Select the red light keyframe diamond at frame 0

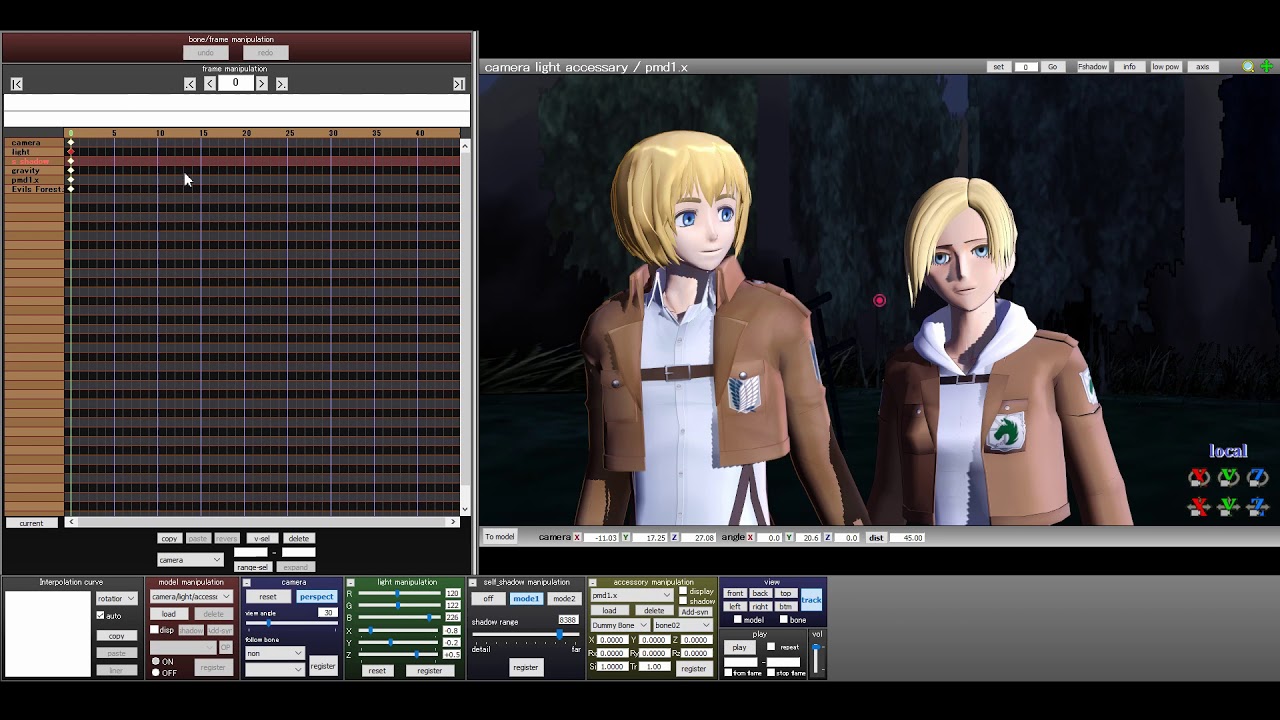pyautogui.click(x=70, y=152)
